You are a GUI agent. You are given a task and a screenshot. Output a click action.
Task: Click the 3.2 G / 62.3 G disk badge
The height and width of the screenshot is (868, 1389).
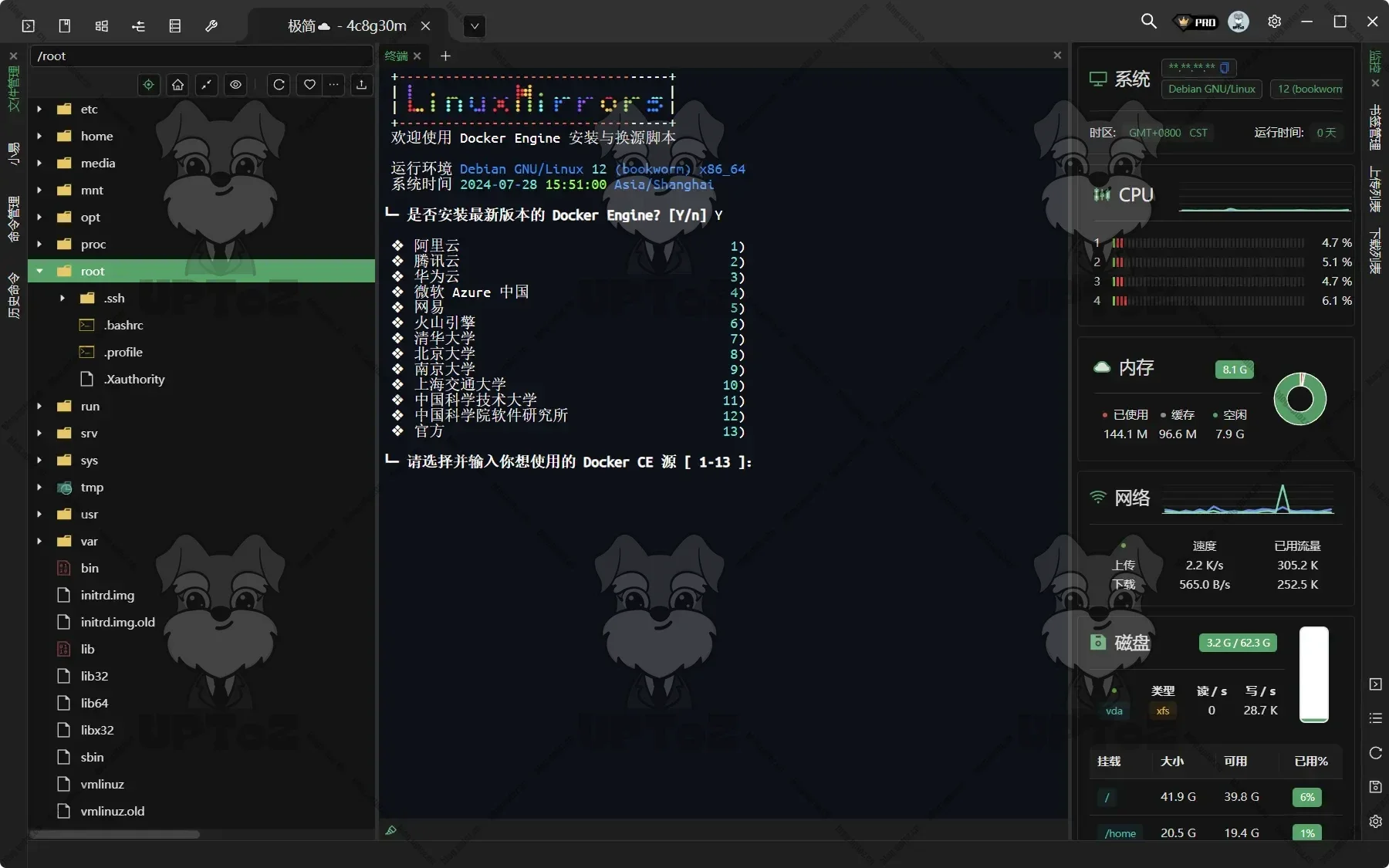click(x=1238, y=643)
